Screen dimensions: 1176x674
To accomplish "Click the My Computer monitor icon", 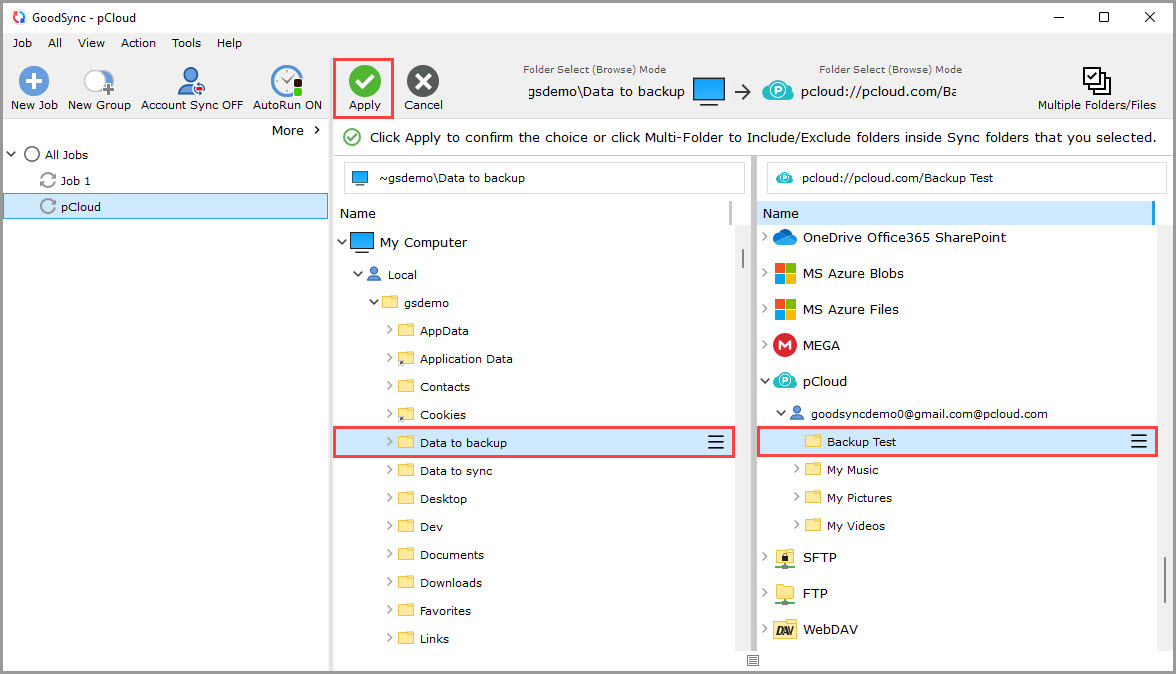I will pyautogui.click(x=362, y=242).
